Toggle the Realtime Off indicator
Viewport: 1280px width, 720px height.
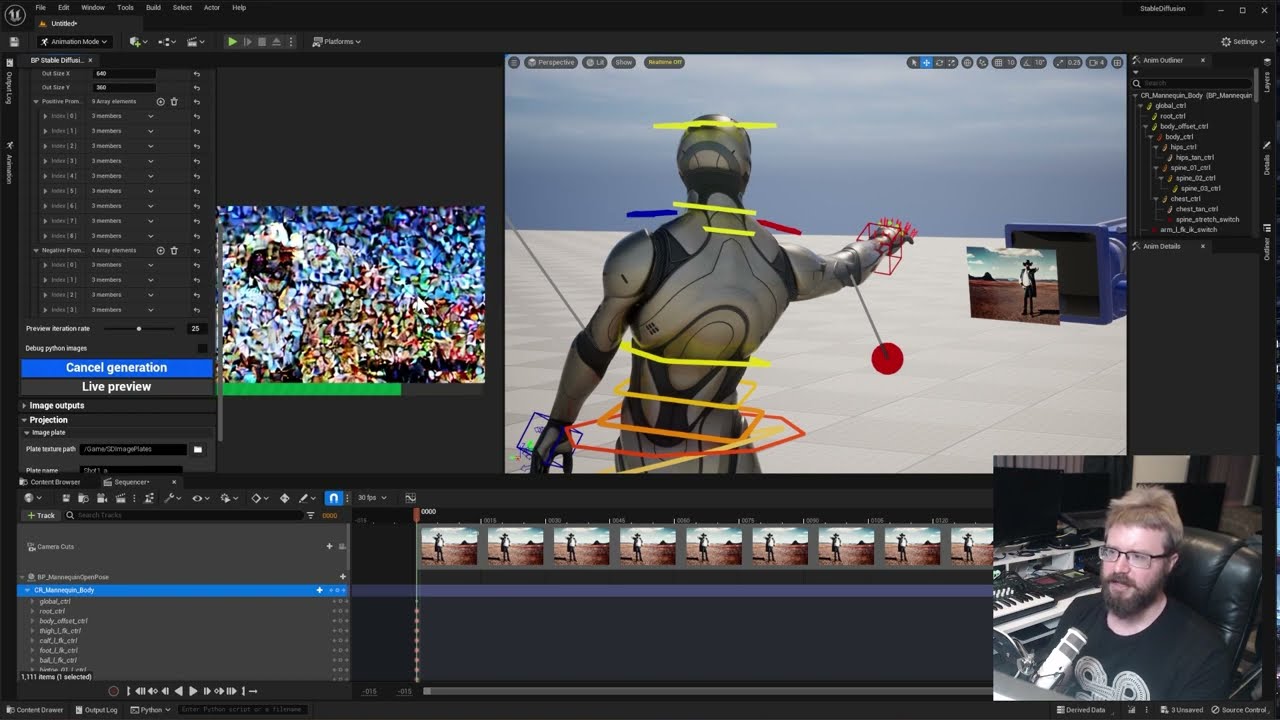664,62
